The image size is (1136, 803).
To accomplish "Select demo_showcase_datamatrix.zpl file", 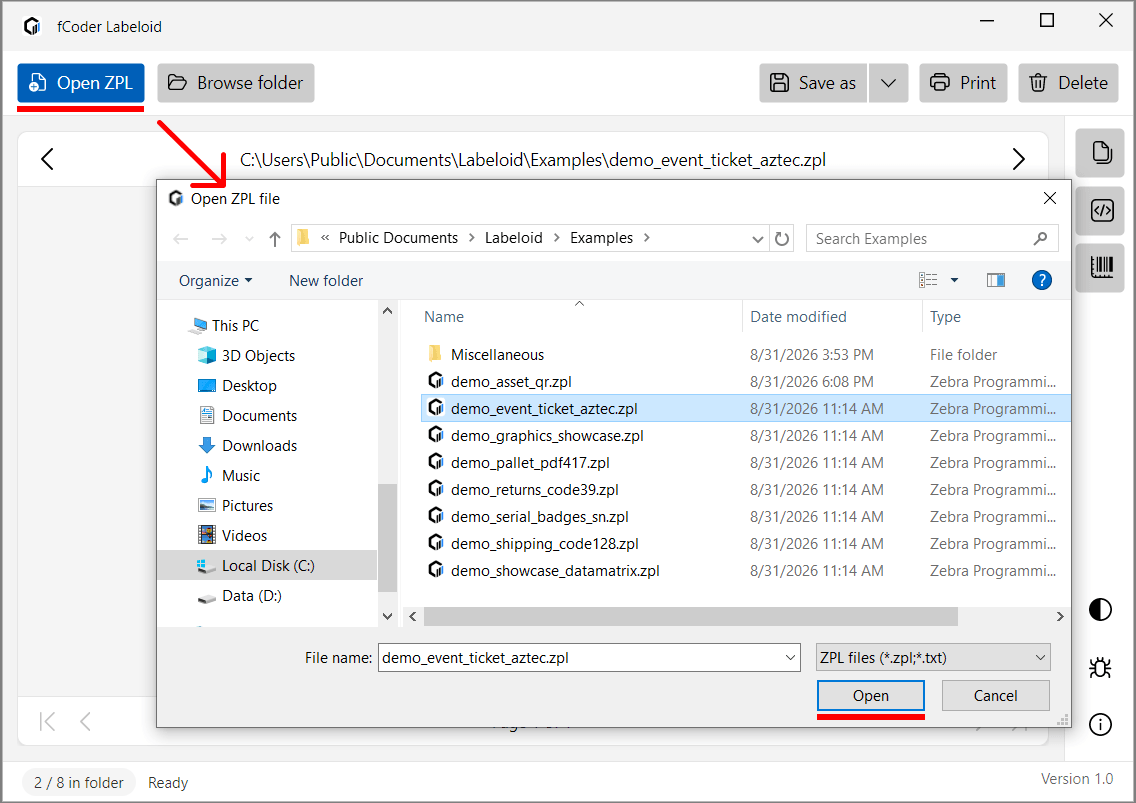I will (x=746, y=570).
